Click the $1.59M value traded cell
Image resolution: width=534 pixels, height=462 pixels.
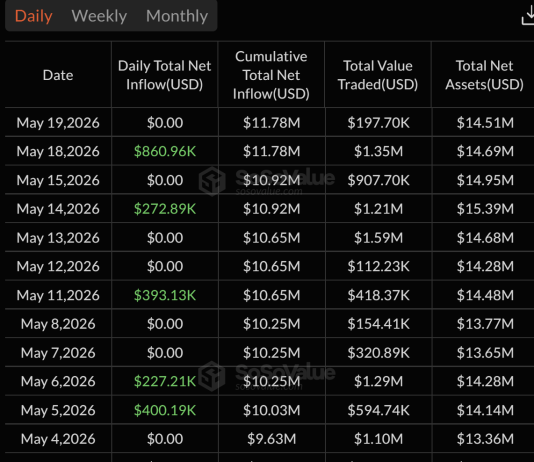tap(378, 238)
